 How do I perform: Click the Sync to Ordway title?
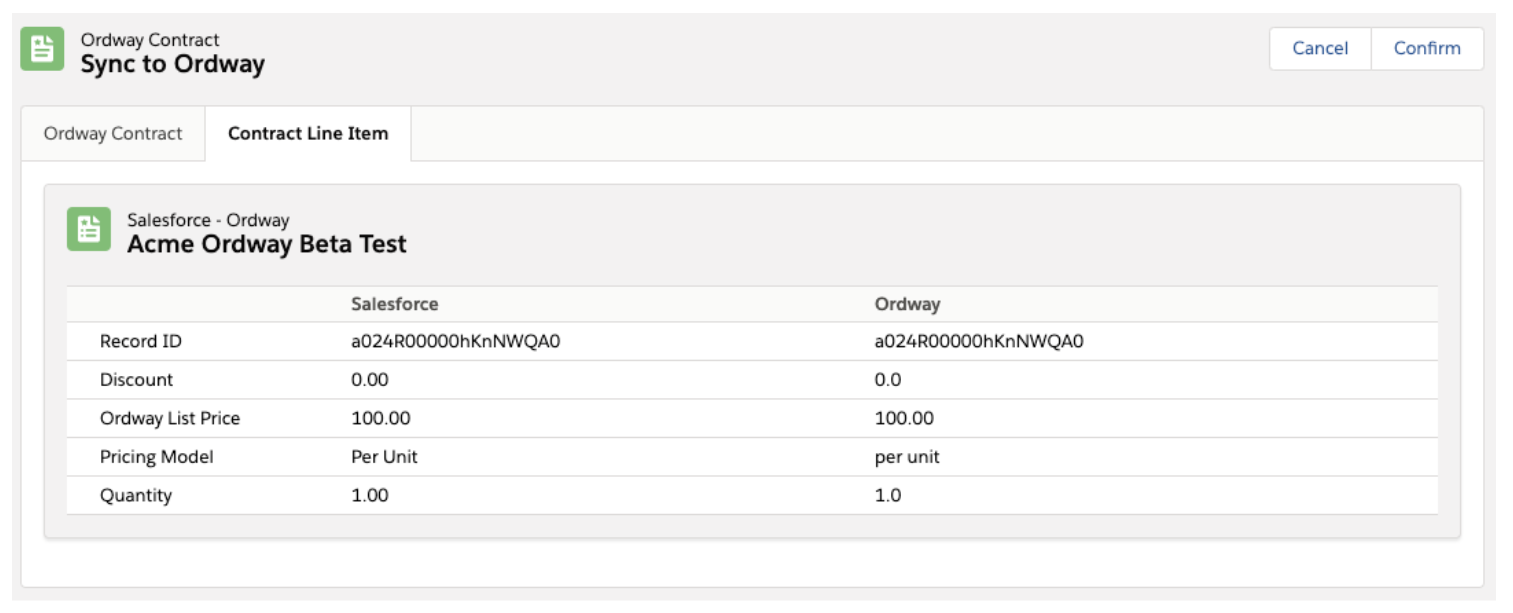[172, 65]
